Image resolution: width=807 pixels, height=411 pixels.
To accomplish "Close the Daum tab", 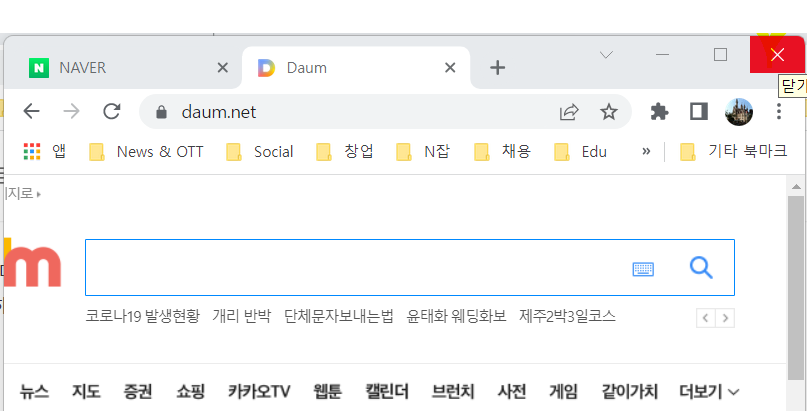I will pyautogui.click(x=450, y=68).
